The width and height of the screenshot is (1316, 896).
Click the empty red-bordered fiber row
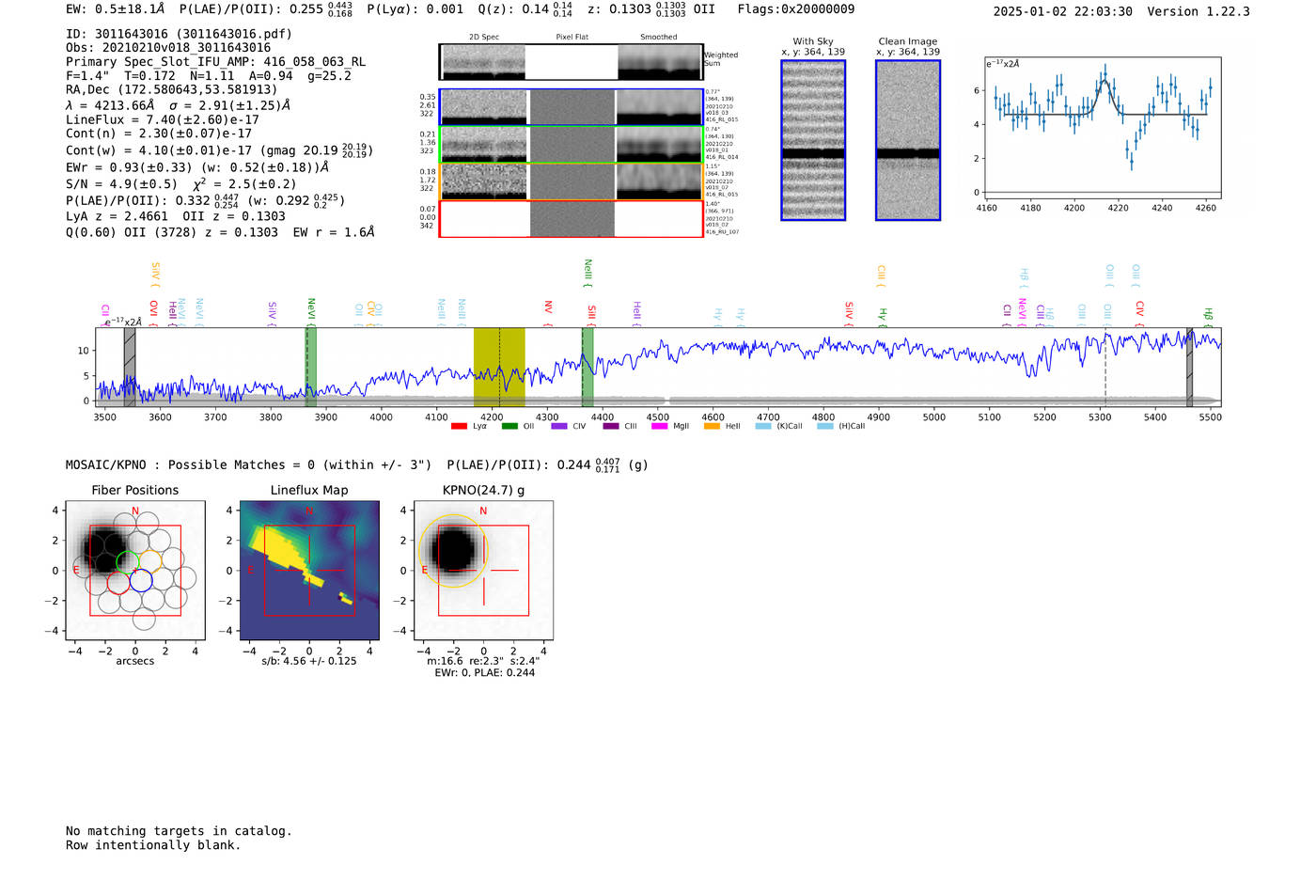pos(571,219)
